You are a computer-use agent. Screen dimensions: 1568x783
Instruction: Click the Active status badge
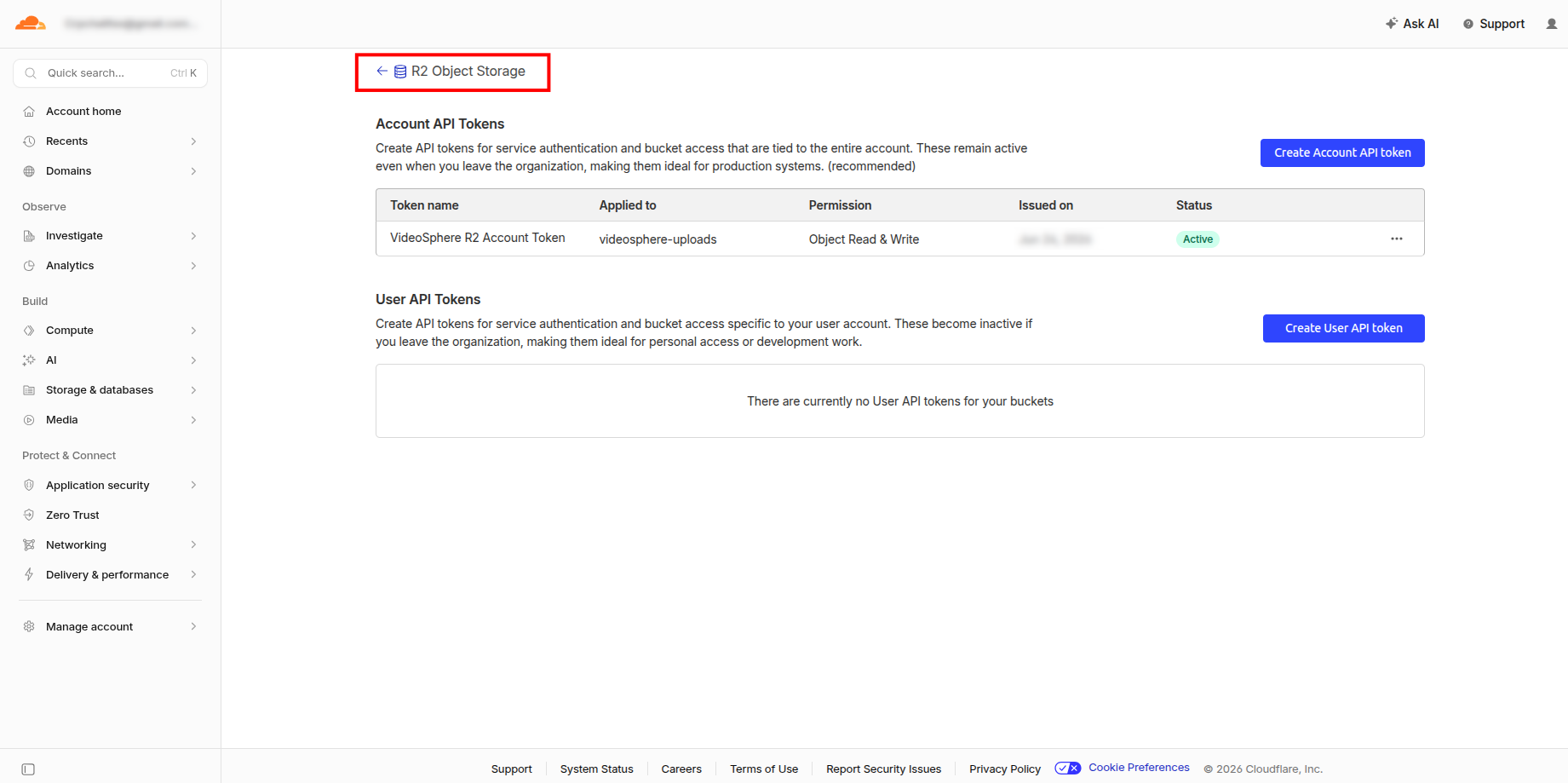point(1198,239)
